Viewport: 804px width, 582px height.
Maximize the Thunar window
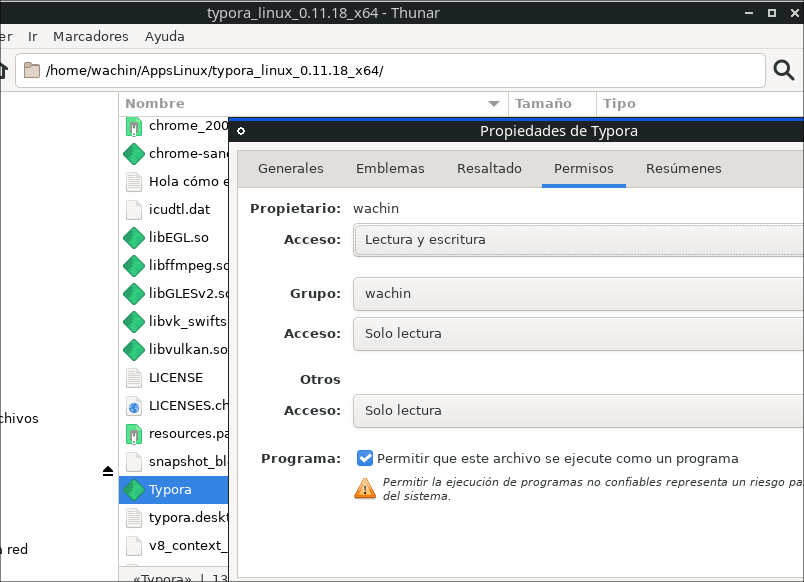(771, 13)
